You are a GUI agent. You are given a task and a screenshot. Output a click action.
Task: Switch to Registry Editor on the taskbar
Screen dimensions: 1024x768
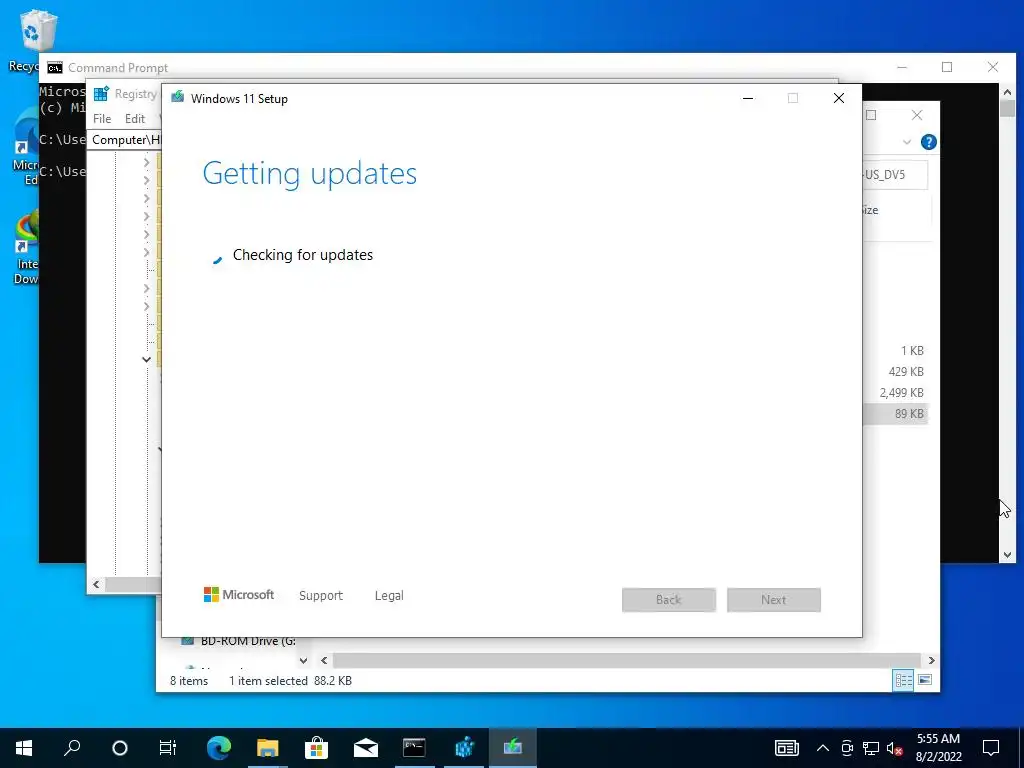pos(464,747)
